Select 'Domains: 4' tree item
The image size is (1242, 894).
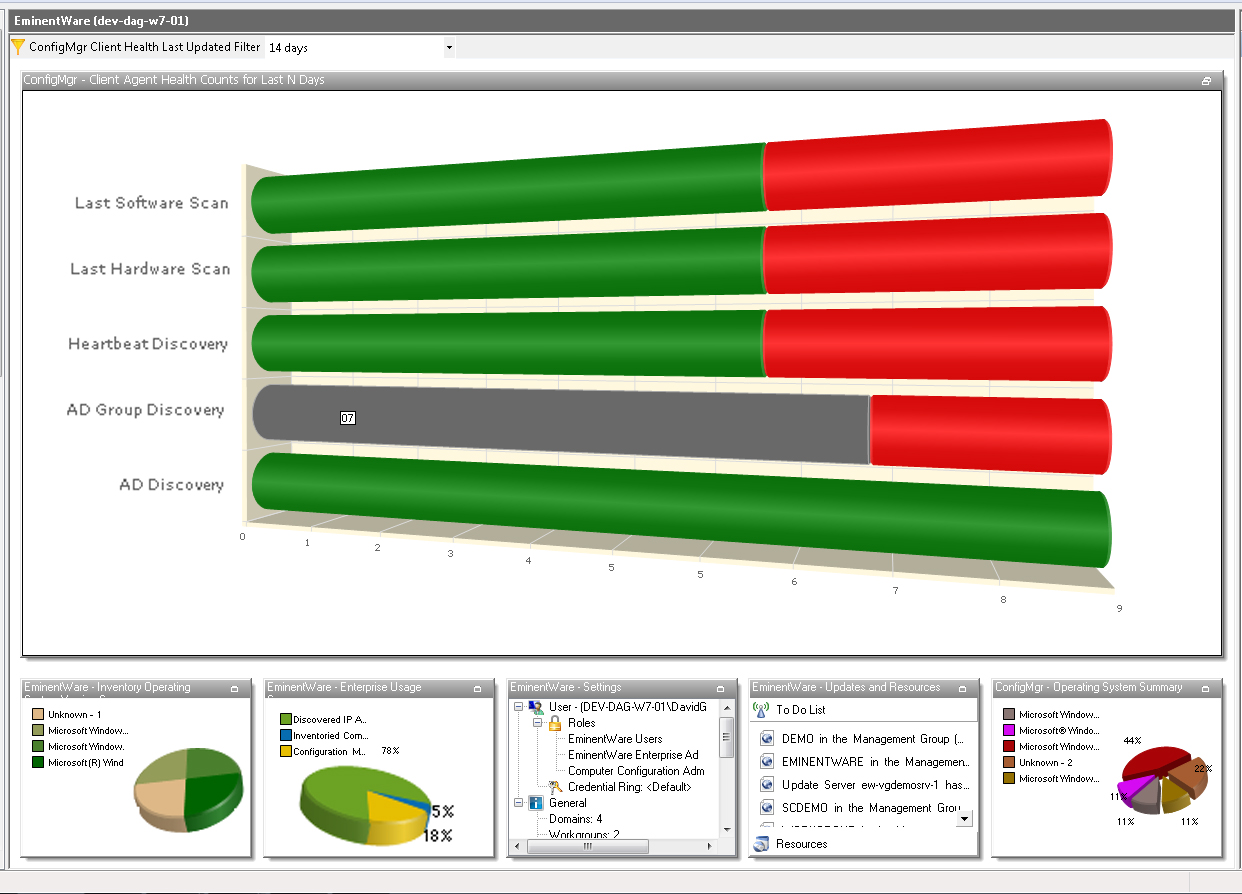coord(575,819)
